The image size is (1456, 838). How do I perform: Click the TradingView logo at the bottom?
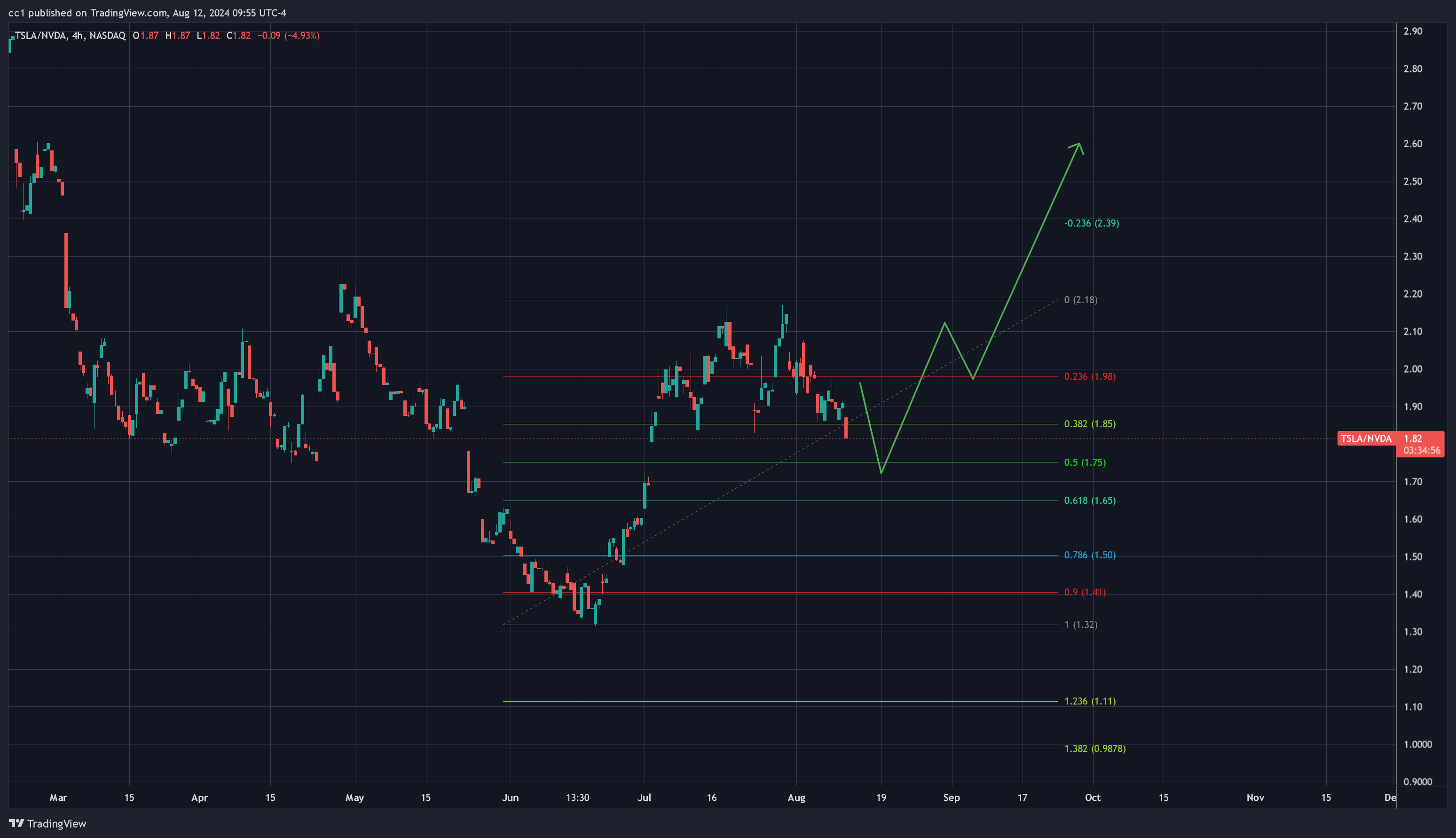[x=47, y=823]
